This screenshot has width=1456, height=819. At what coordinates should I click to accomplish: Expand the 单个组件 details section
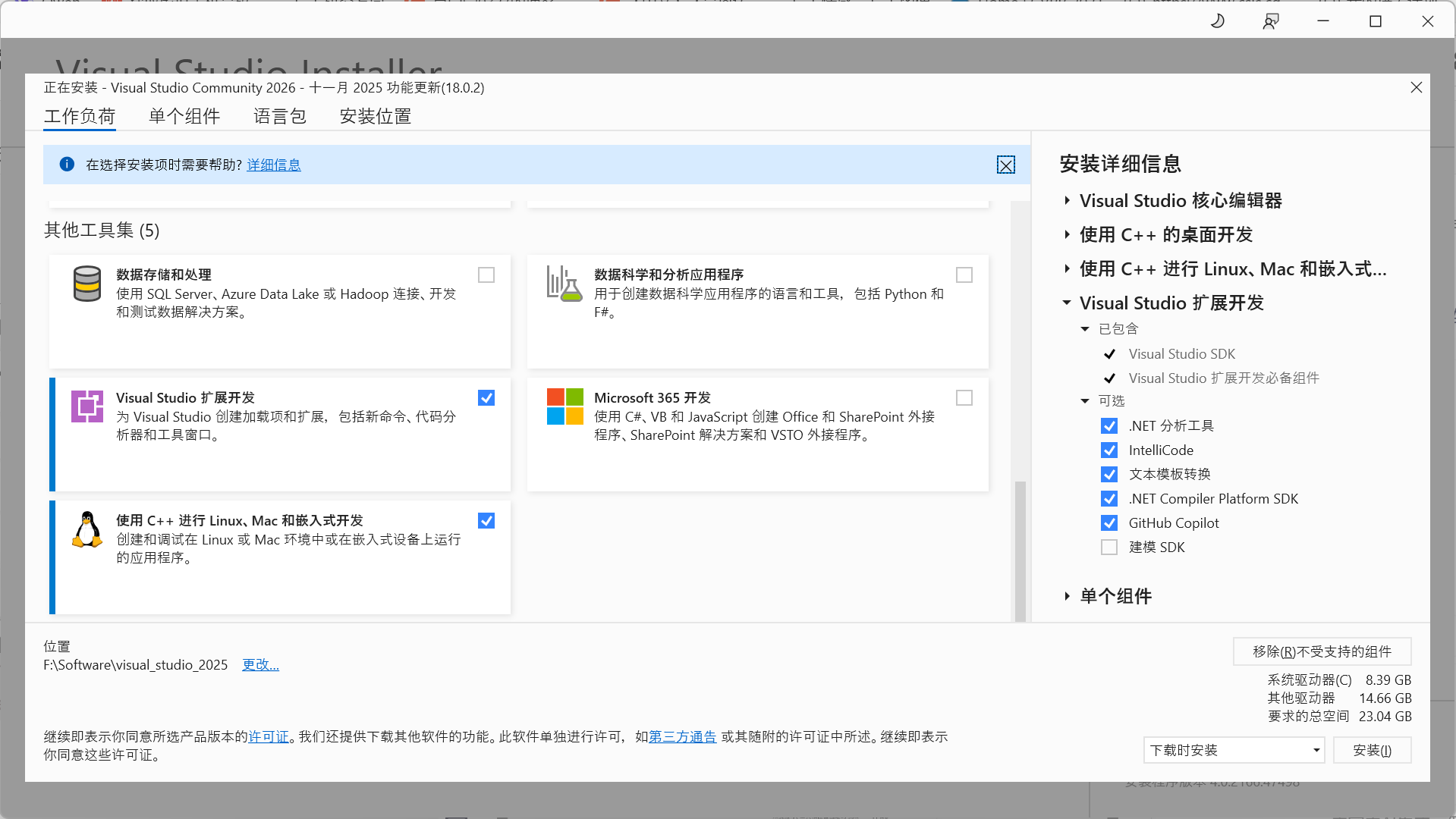click(x=1067, y=597)
